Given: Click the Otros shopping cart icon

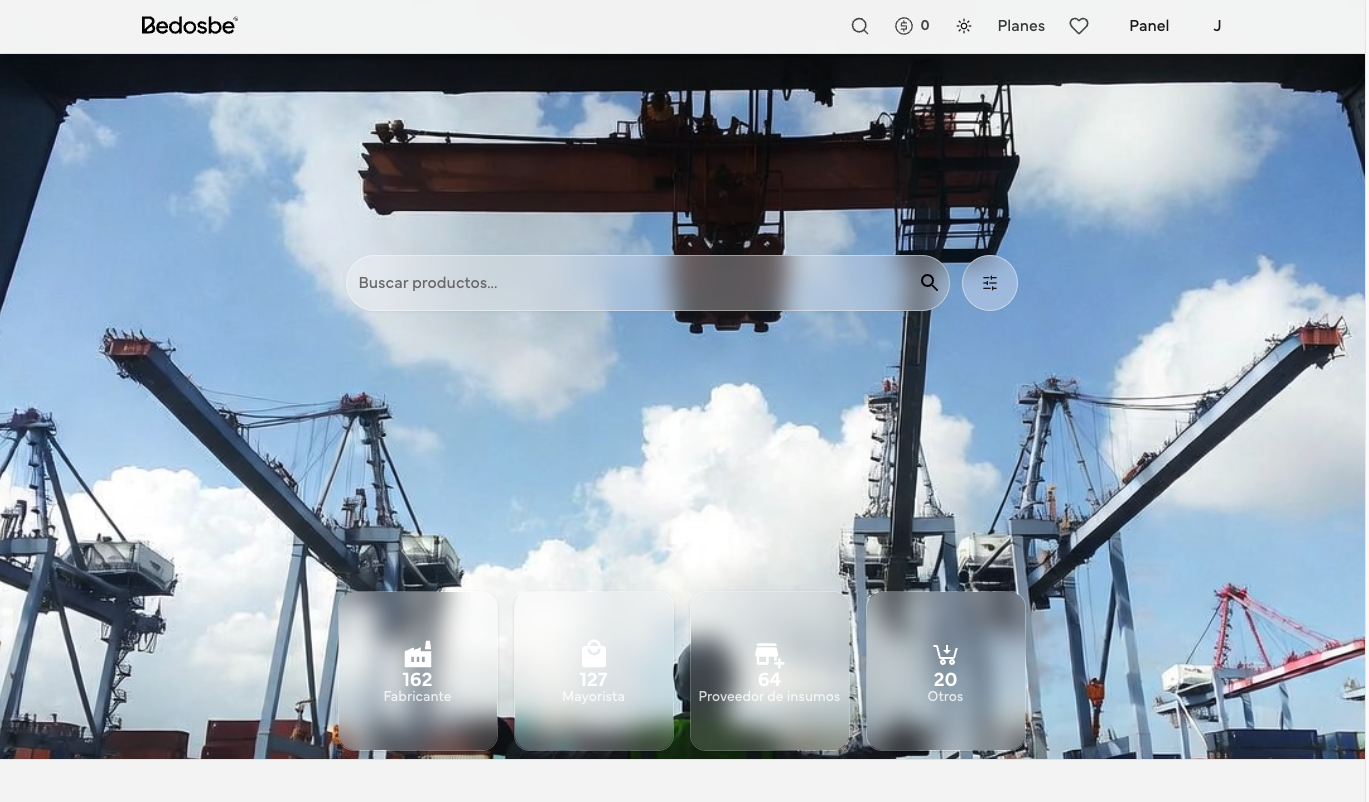Looking at the screenshot, I should (945, 655).
